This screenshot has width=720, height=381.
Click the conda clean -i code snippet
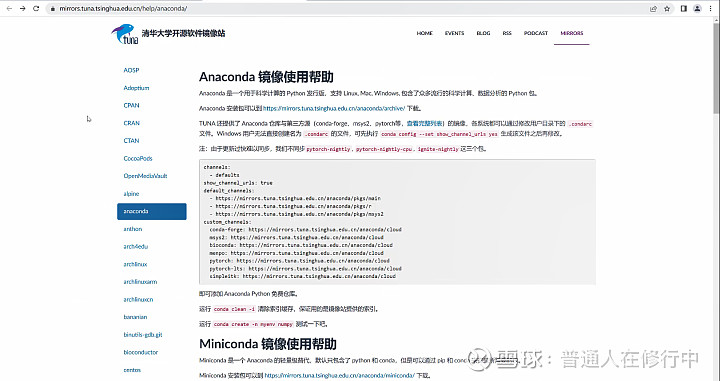point(235,309)
